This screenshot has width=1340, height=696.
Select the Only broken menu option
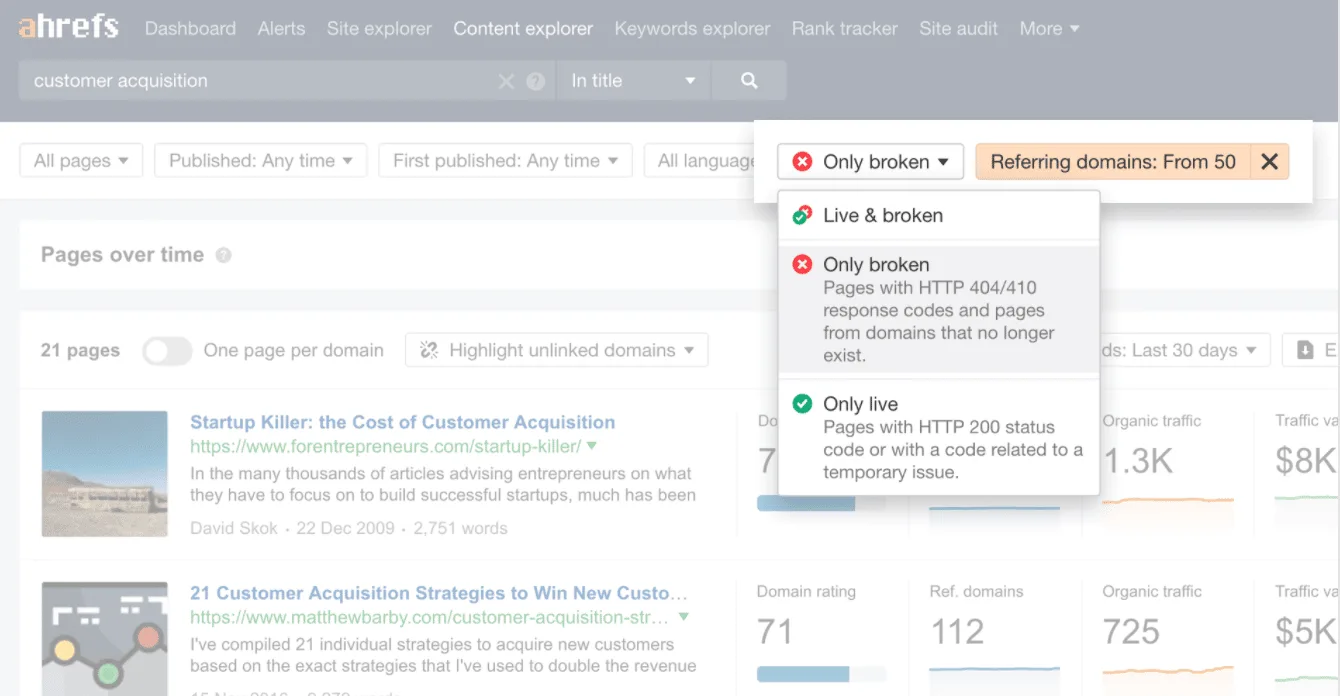939,309
